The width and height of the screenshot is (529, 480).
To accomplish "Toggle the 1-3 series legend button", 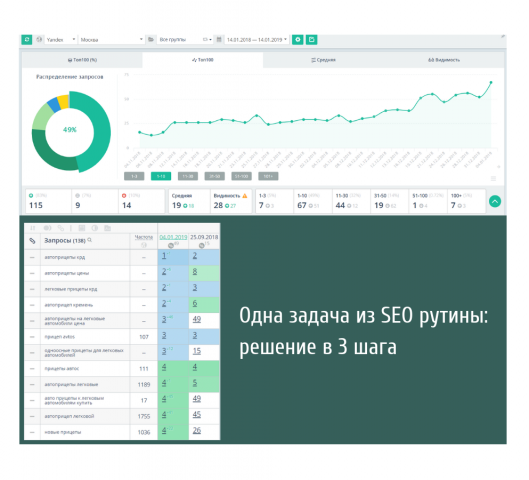I will coord(134,176).
